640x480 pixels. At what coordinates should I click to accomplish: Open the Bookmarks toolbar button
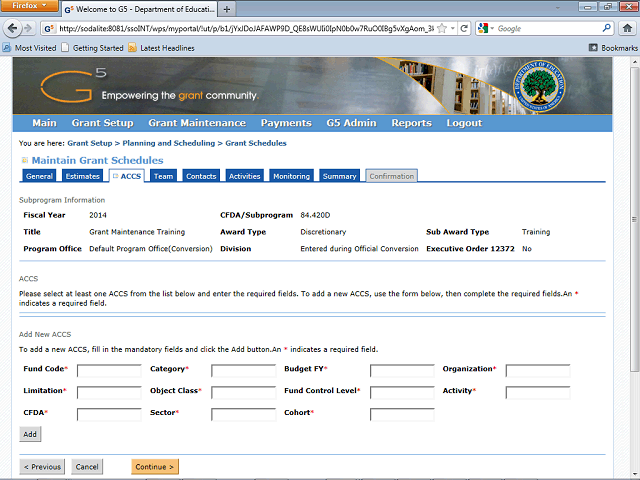point(613,48)
